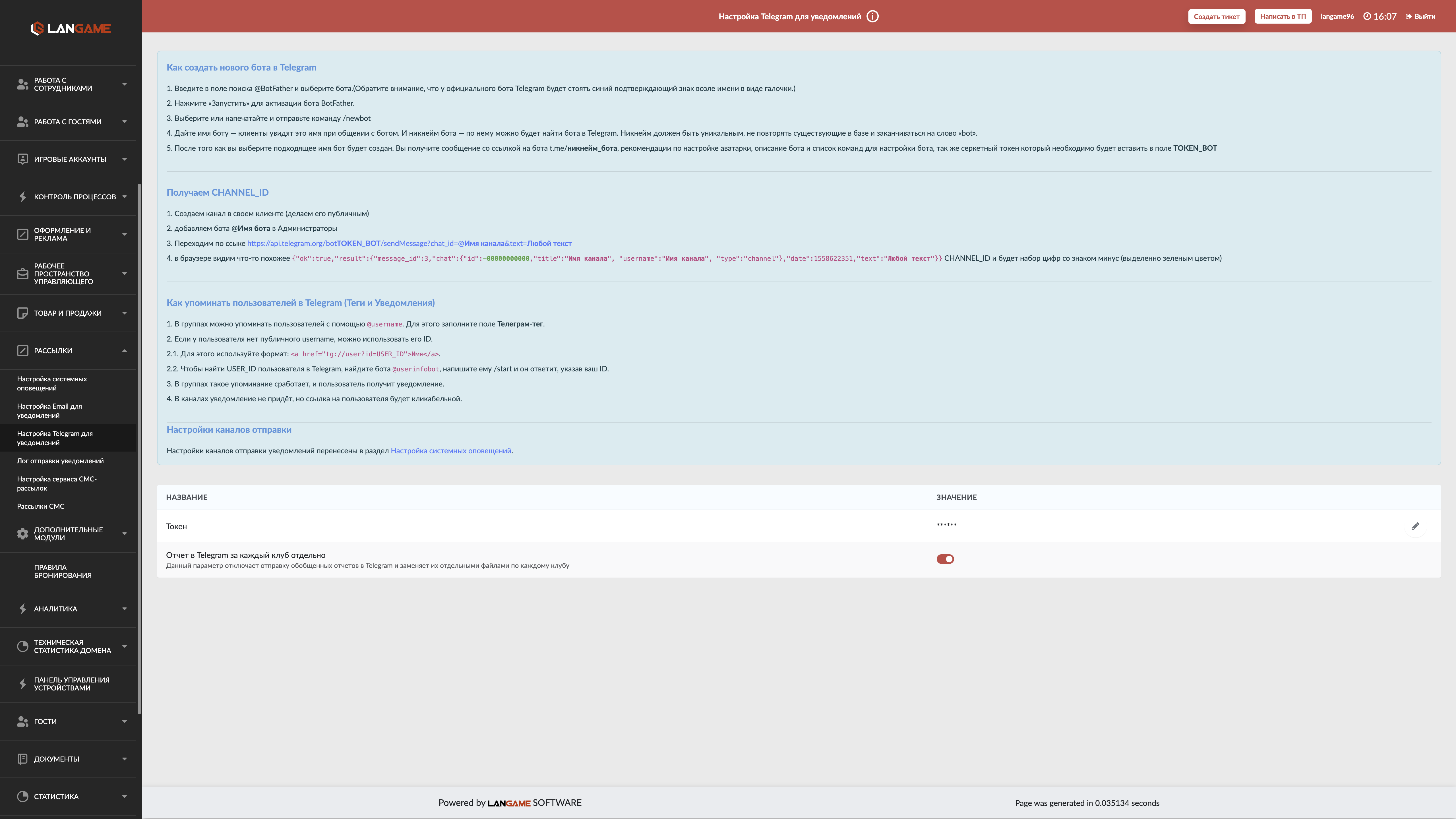Click the Создать тикет button
The width and height of the screenshot is (1456, 819).
point(1216,16)
